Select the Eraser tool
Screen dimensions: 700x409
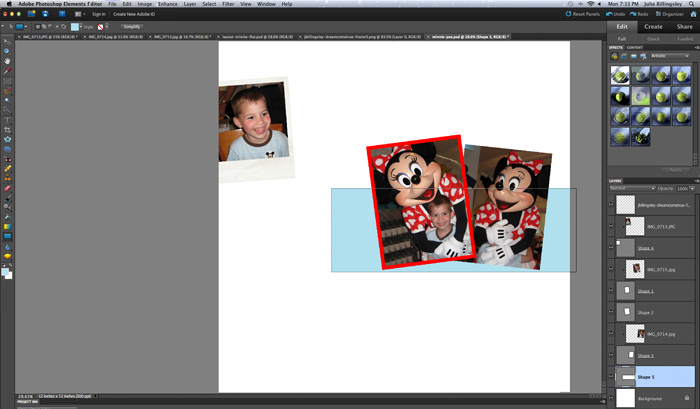pyautogui.click(x=7, y=188)
